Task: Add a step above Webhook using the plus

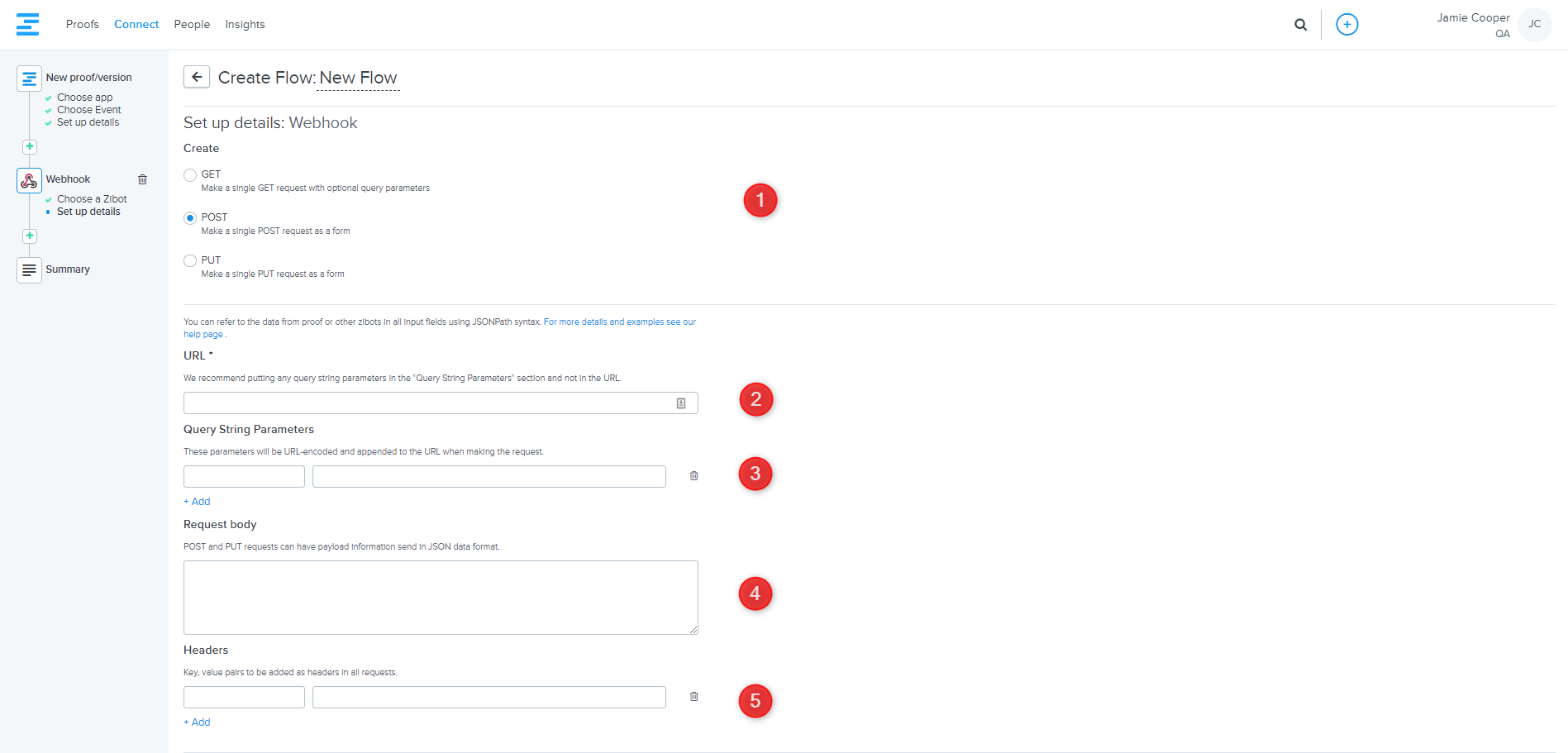Action: 30,146
